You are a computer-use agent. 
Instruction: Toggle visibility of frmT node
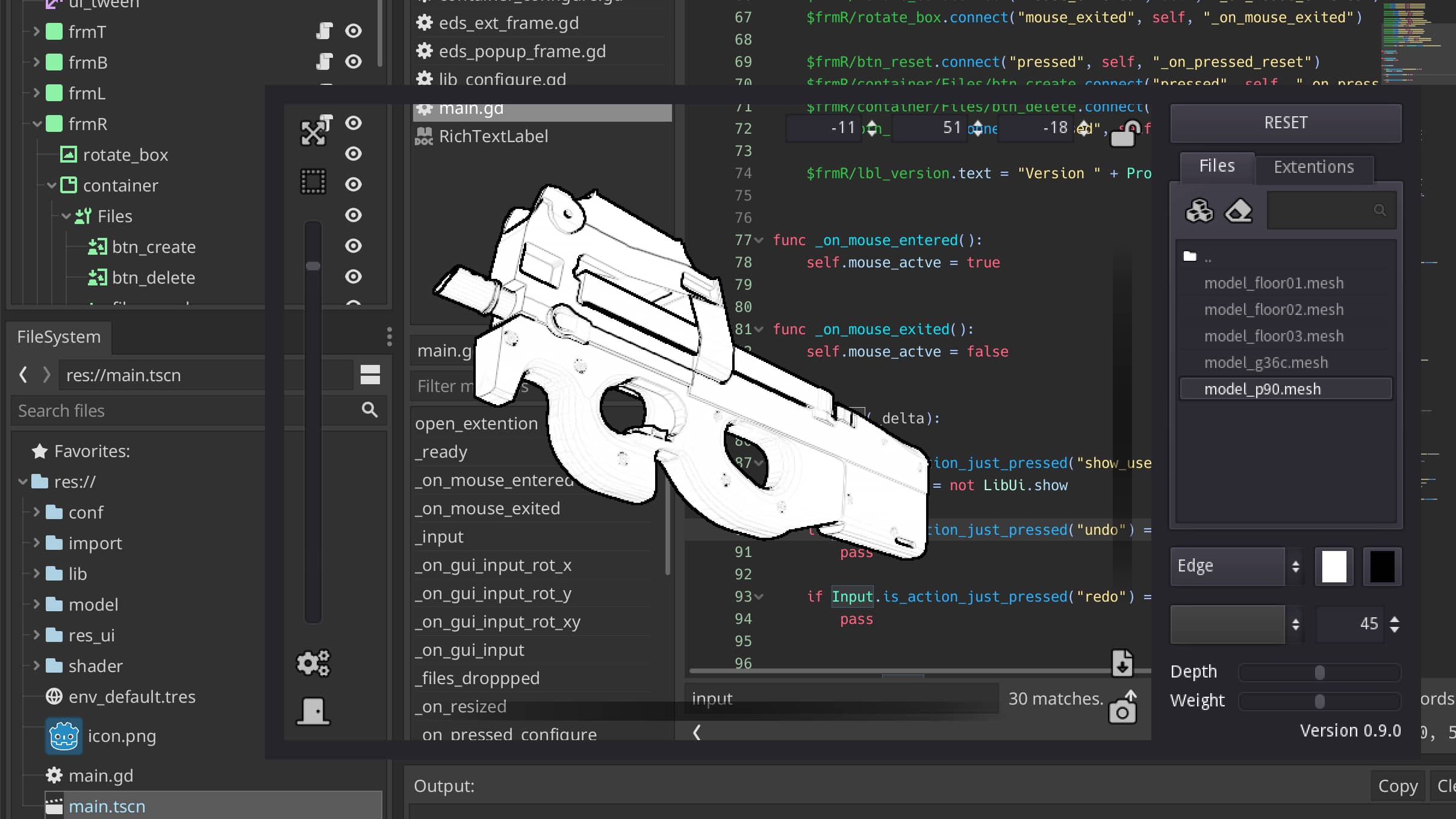click(353, 31)
